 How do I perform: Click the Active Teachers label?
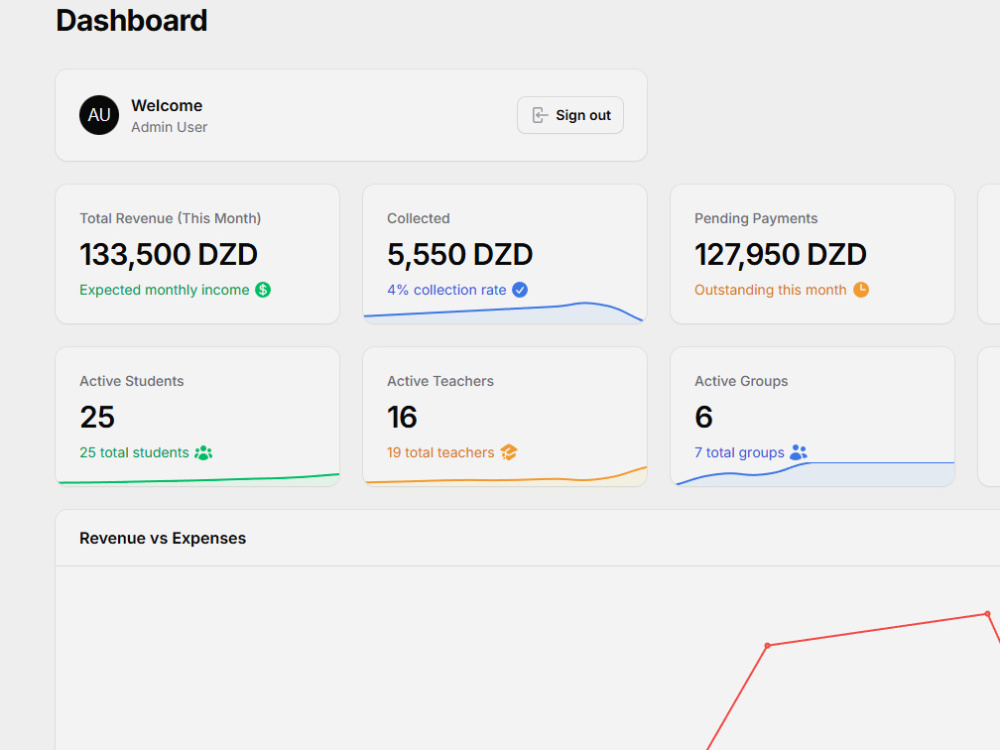440,381
